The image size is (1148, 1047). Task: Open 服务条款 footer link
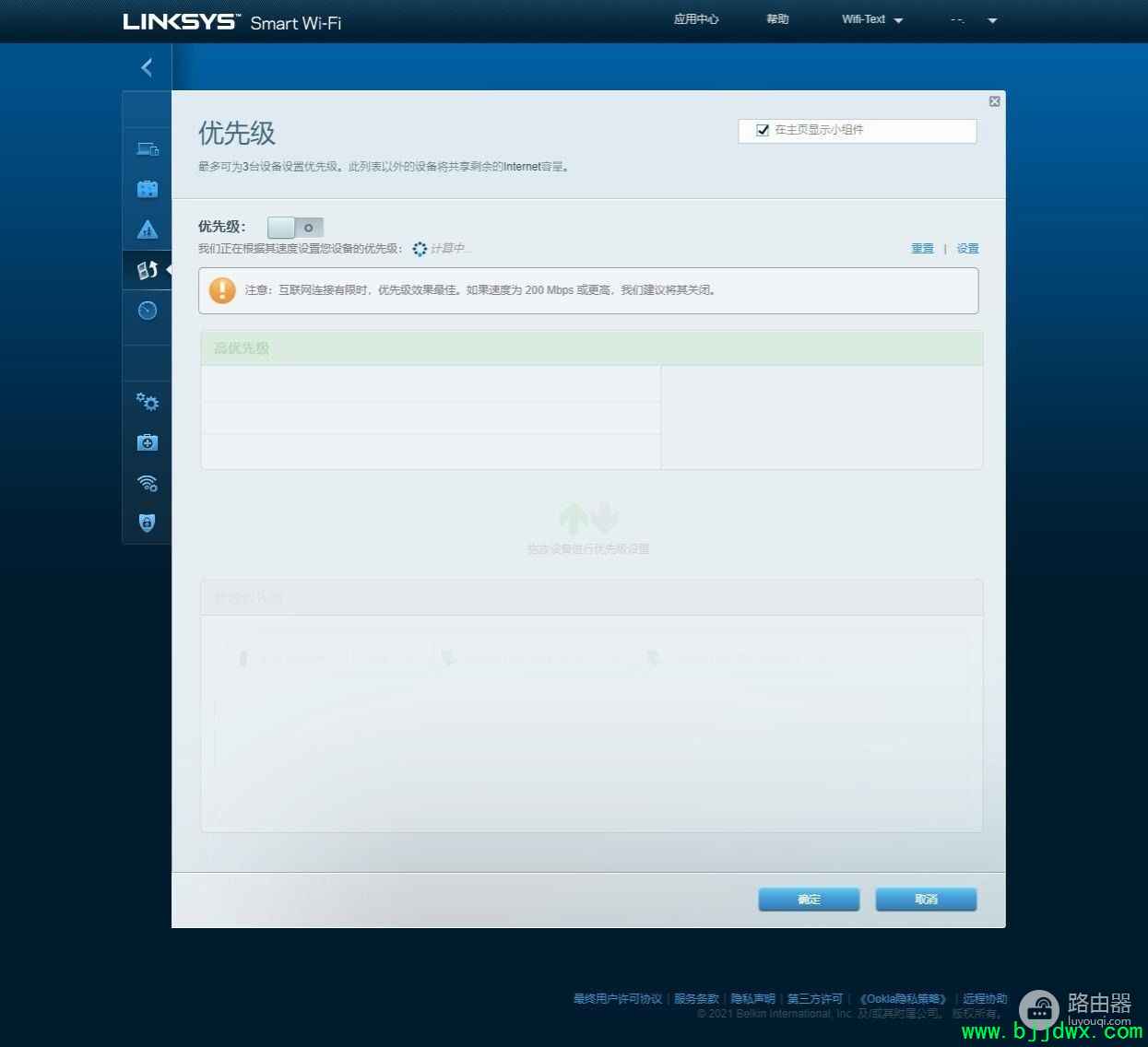[696, 999]
